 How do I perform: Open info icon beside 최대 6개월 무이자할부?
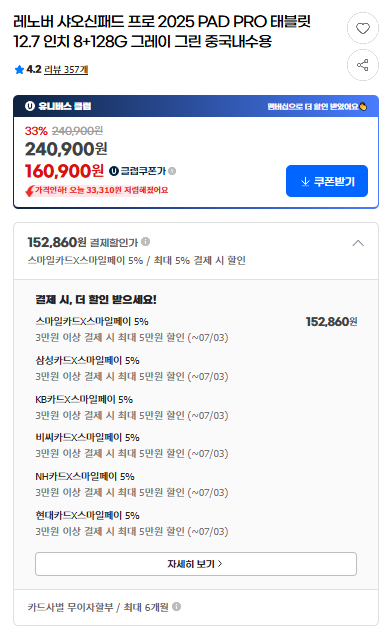click(176, 607)
